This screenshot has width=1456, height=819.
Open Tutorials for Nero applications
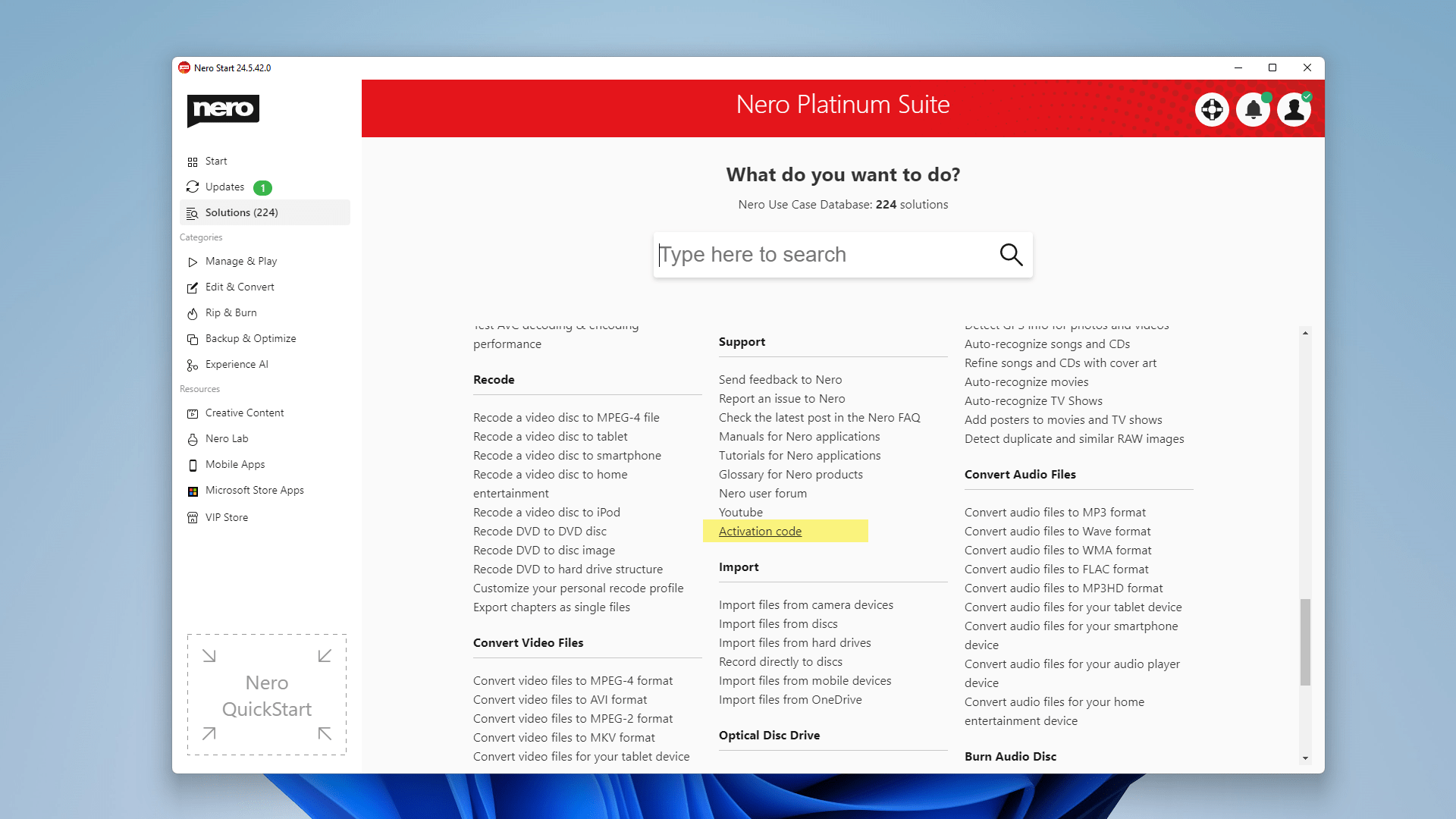[x=799, y=455]
